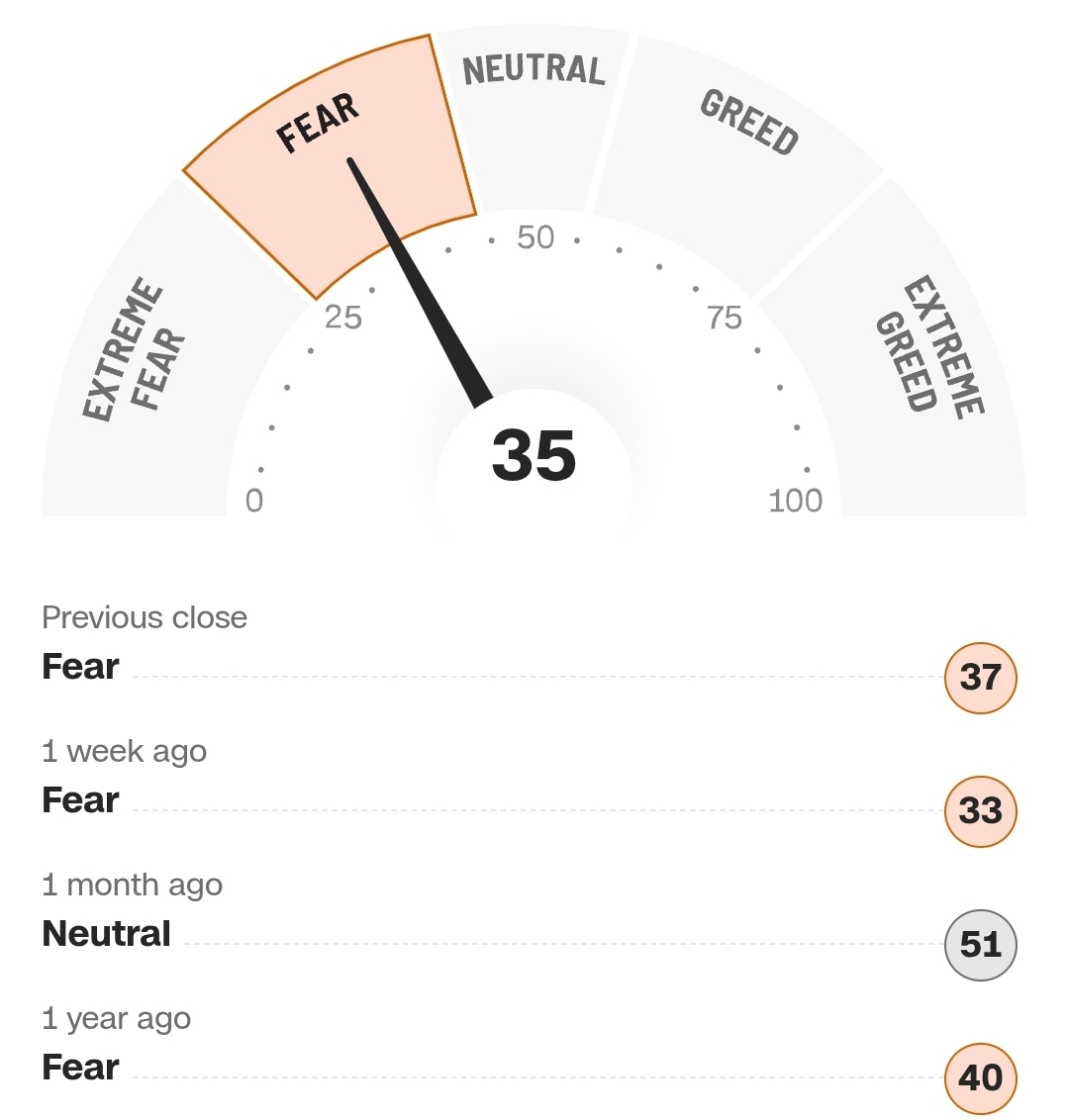Click the 50 mark on gauge scale
This screenshot has height=1120, width=1068.
click(x=535, y=237)
